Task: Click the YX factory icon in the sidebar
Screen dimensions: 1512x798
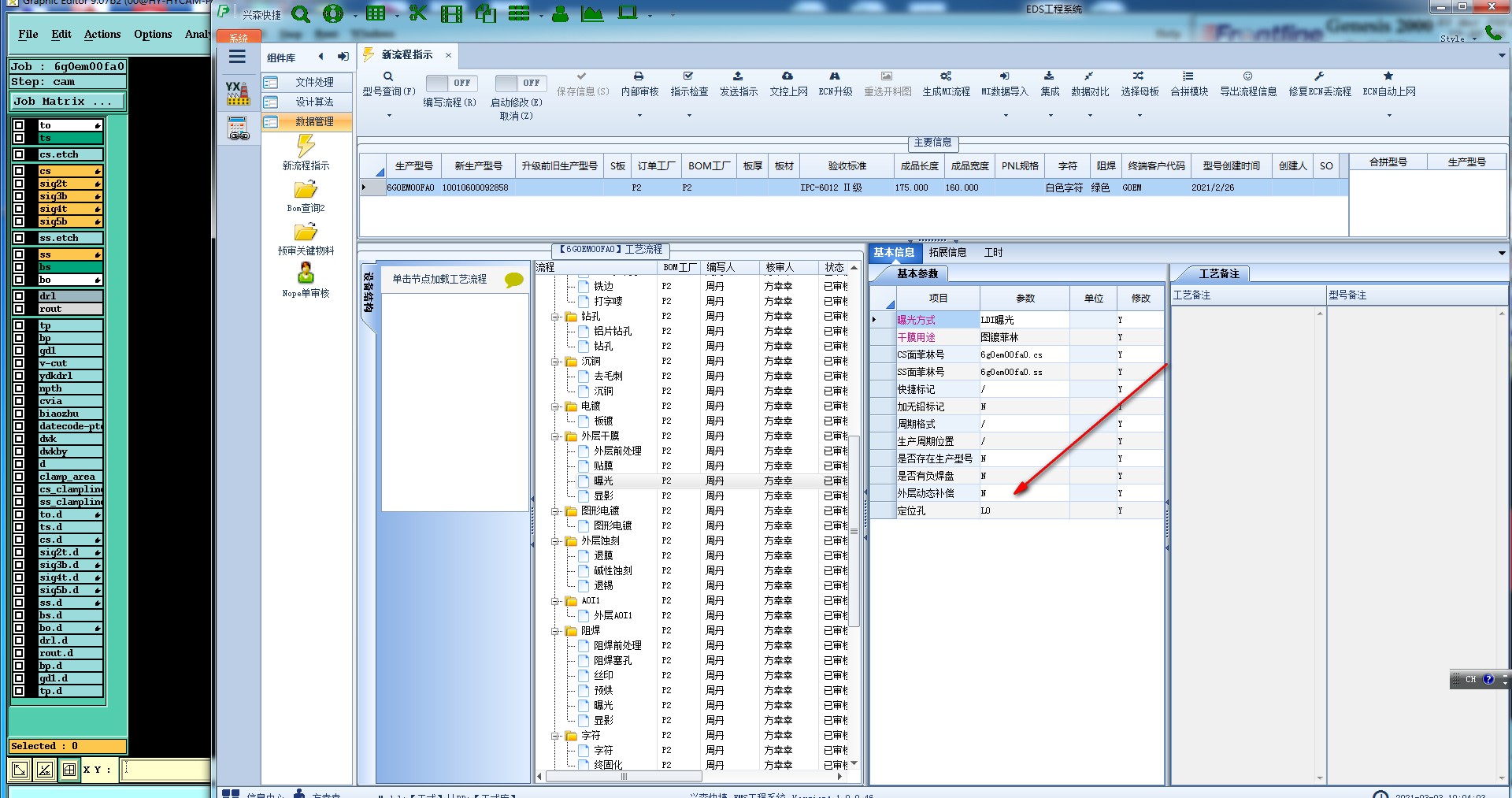Action: pyautogui.click(x=238, y=93)
